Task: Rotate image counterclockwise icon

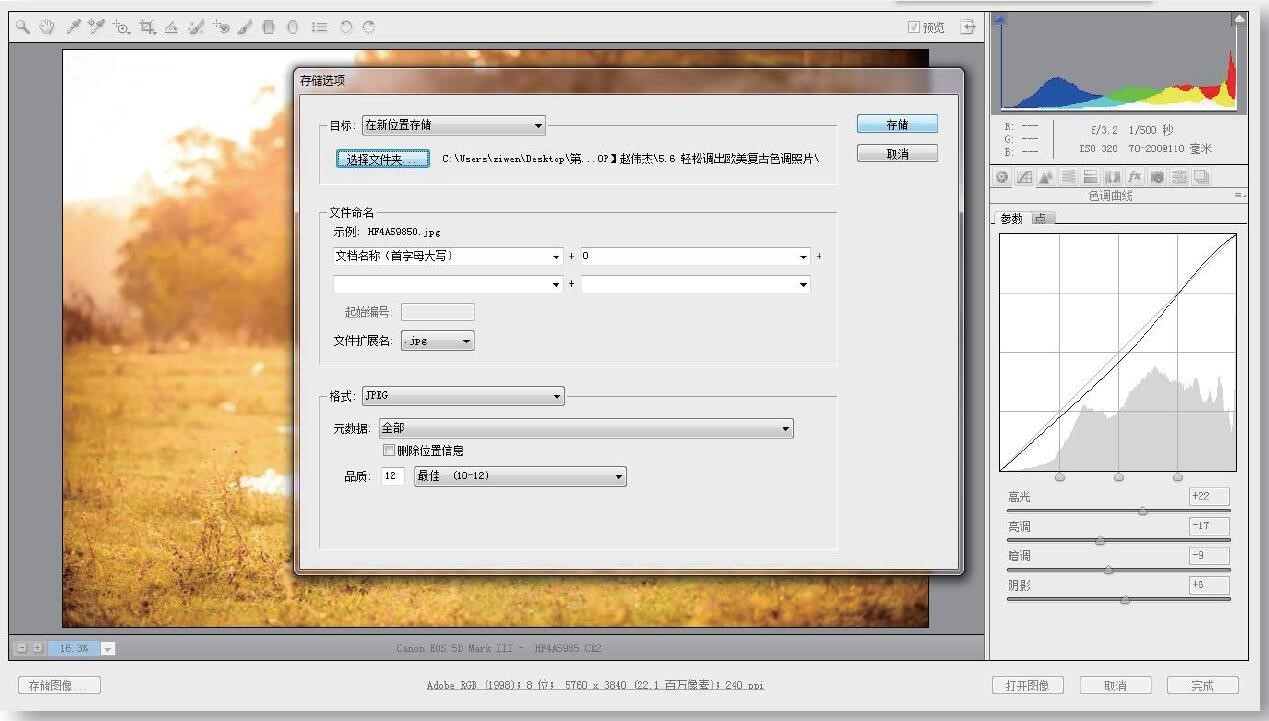Action: [x=346, y=28]
